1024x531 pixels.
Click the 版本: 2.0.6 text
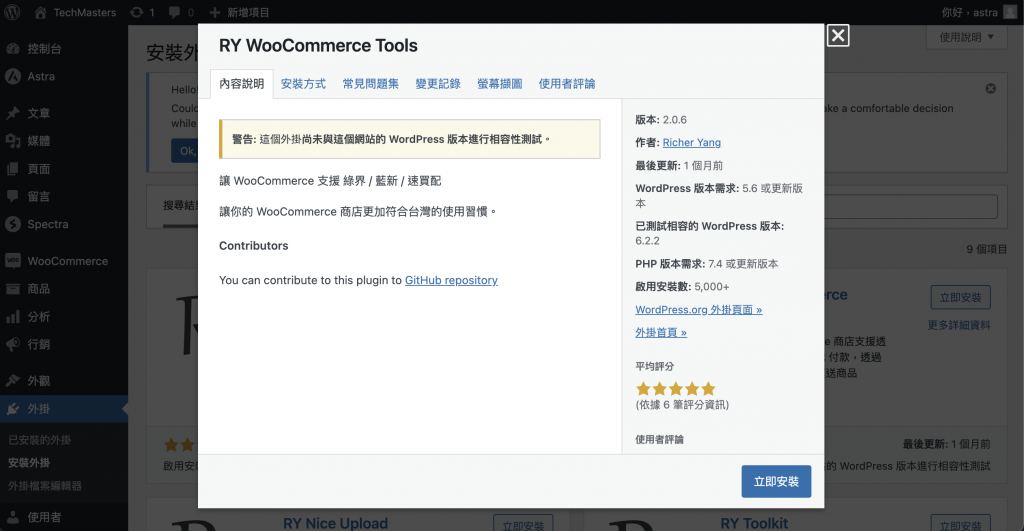[x=661, y=120]
